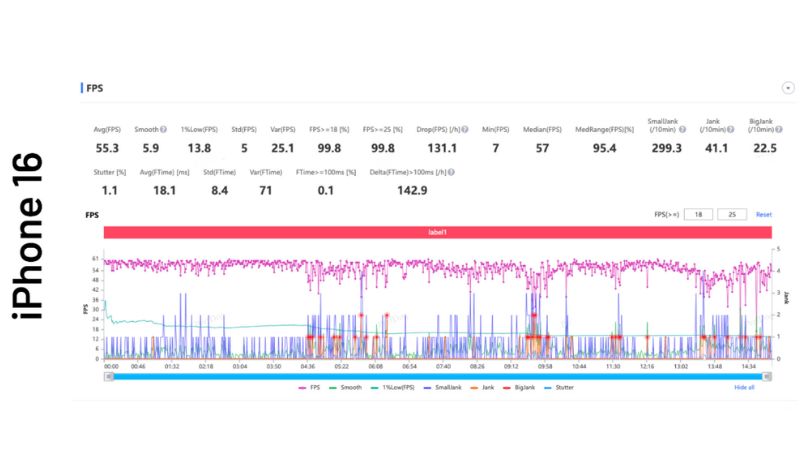Toggle the Smooth series in the legend
This screenshot has height=450, width=800.
click(x=345, y=388)
